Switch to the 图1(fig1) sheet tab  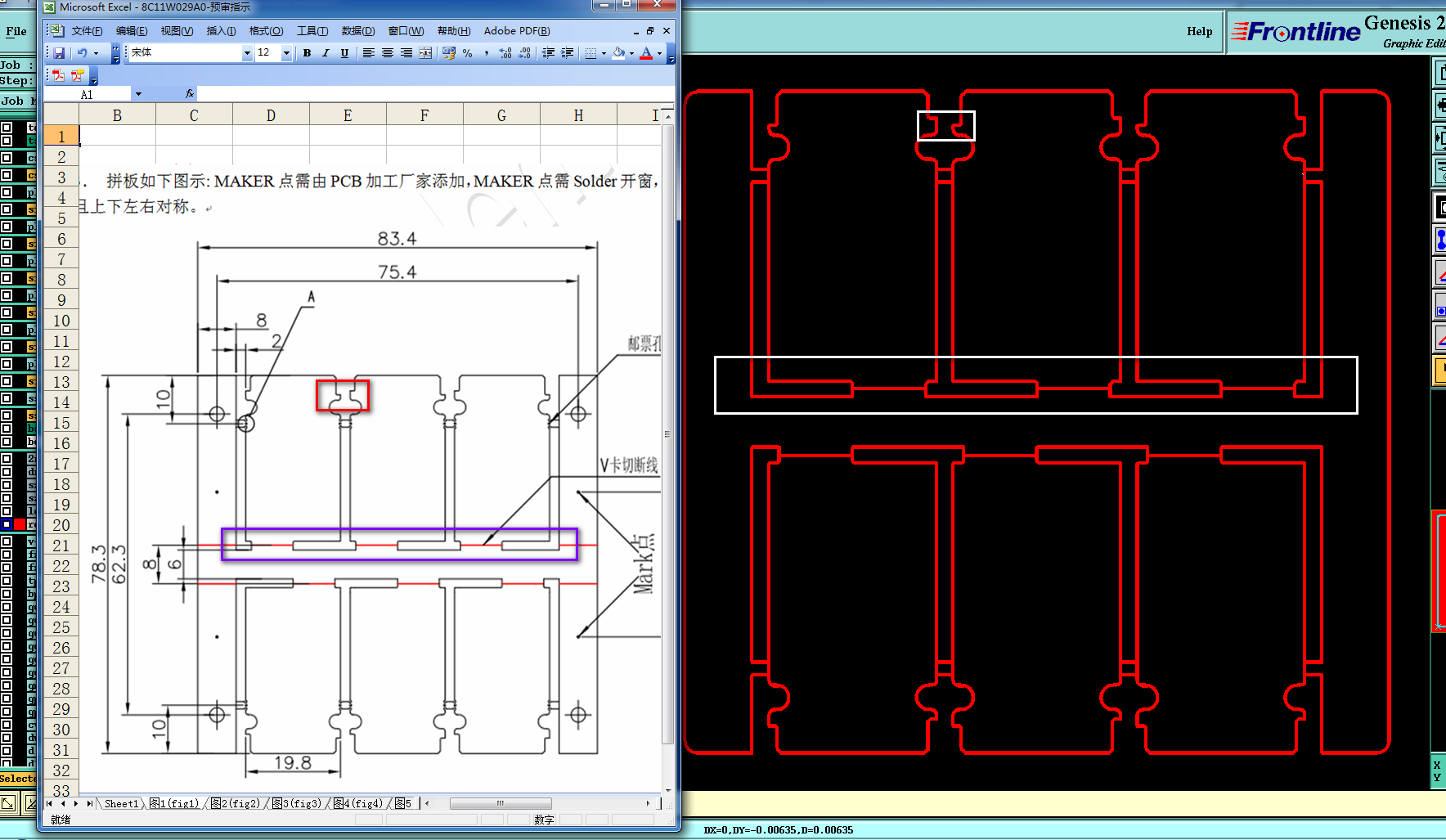pyautogui.click(x=174, y=804)
